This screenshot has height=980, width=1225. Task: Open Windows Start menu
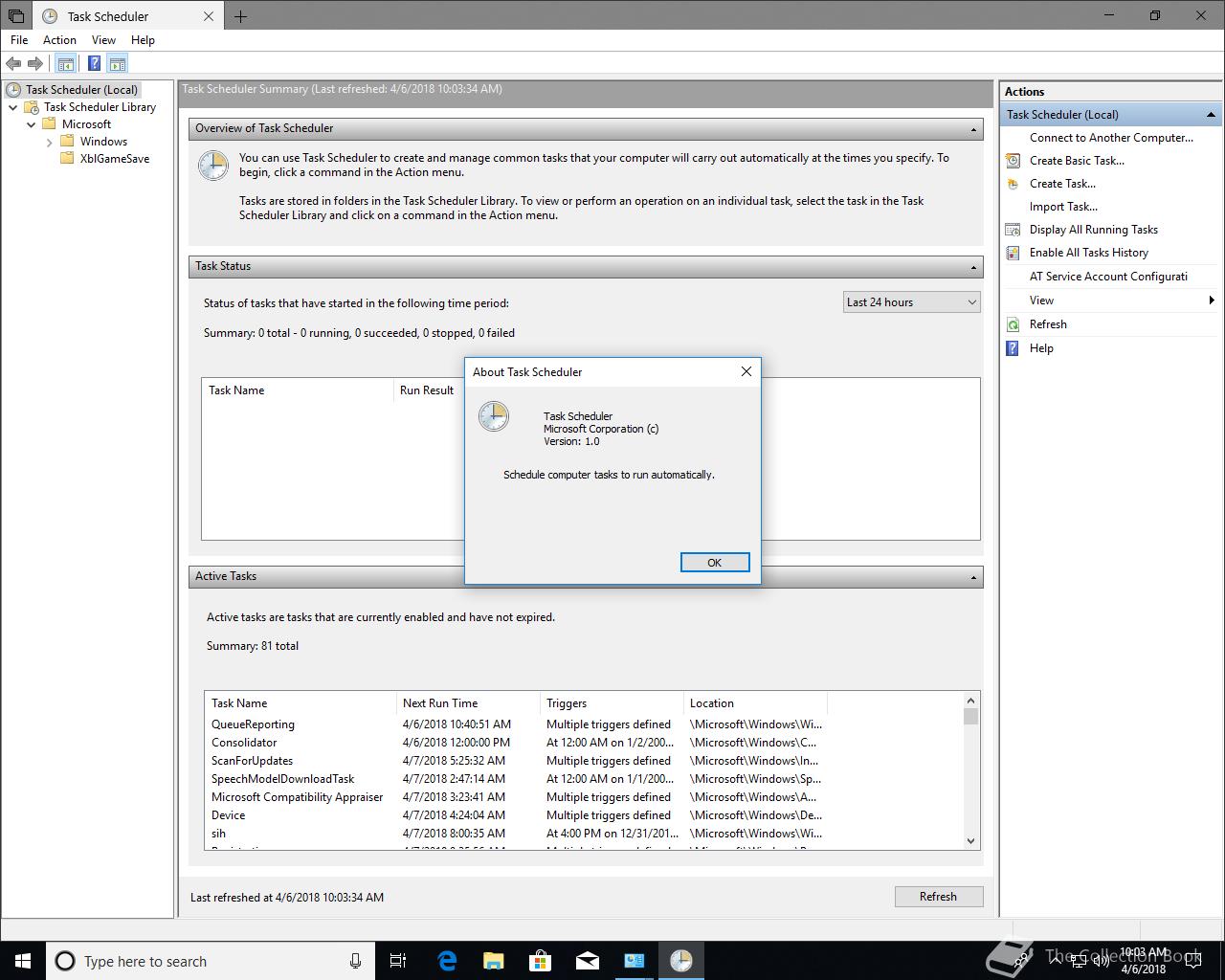[23, 961]
